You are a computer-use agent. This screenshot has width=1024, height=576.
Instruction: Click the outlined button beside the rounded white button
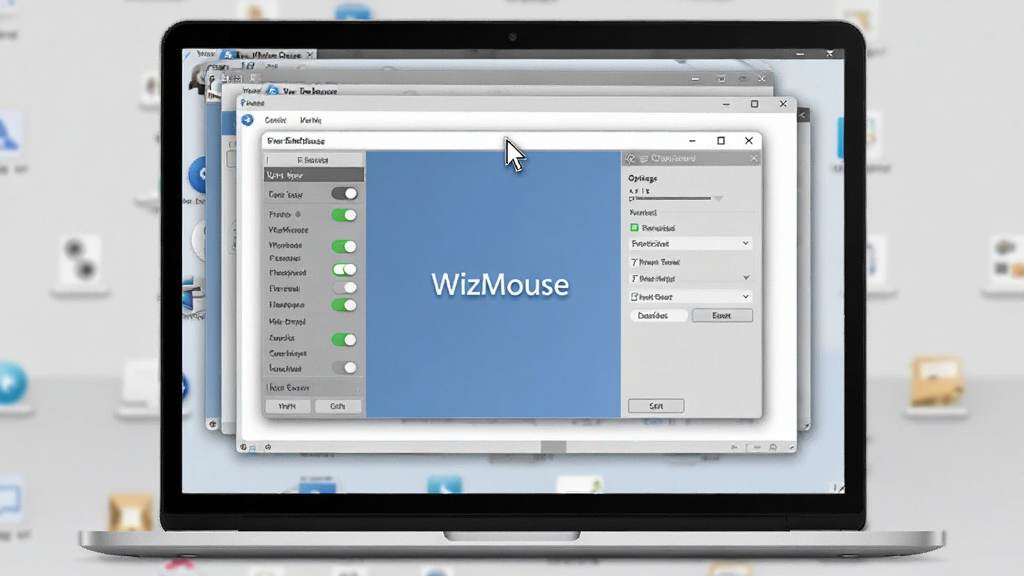click(x=722, y=315)
